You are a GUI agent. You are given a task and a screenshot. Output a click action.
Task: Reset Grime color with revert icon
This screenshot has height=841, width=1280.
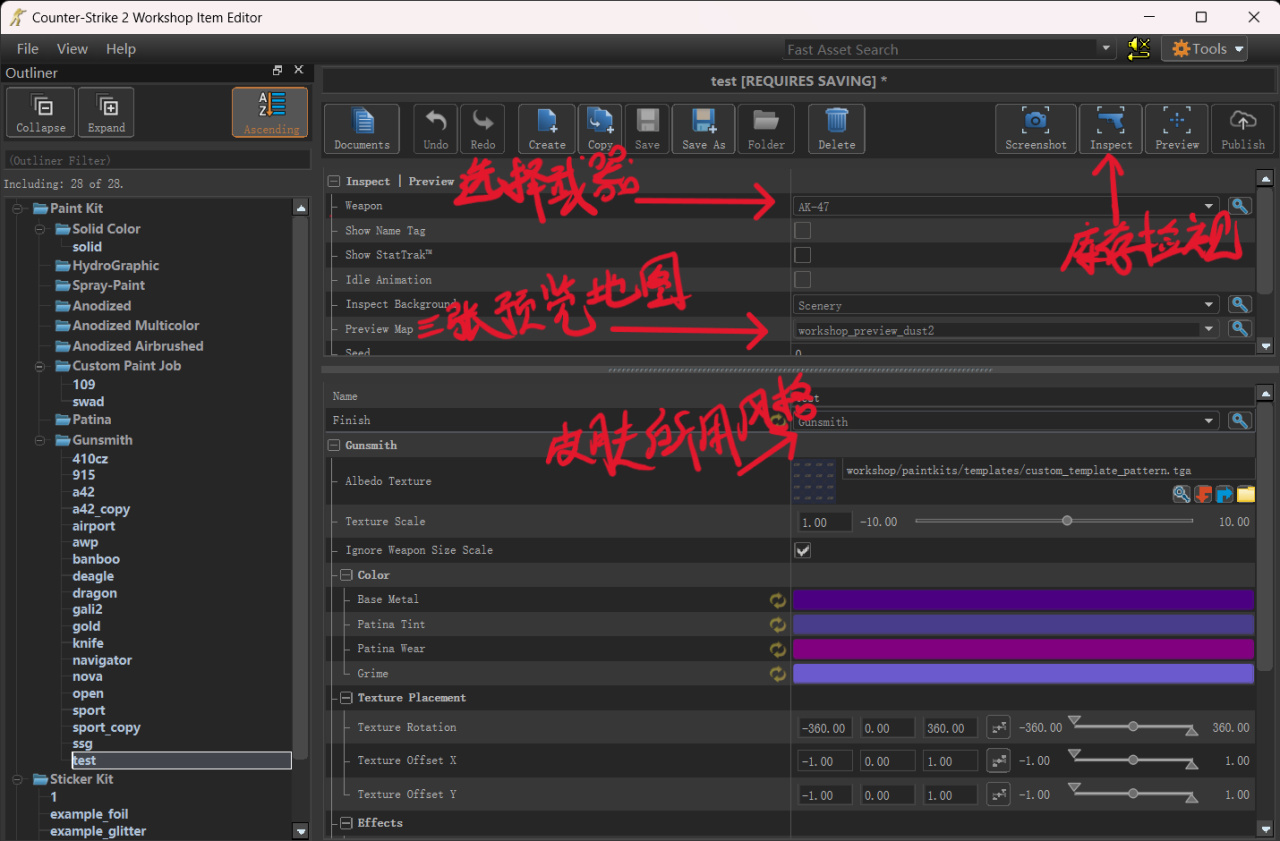click(x=777, y=674)
